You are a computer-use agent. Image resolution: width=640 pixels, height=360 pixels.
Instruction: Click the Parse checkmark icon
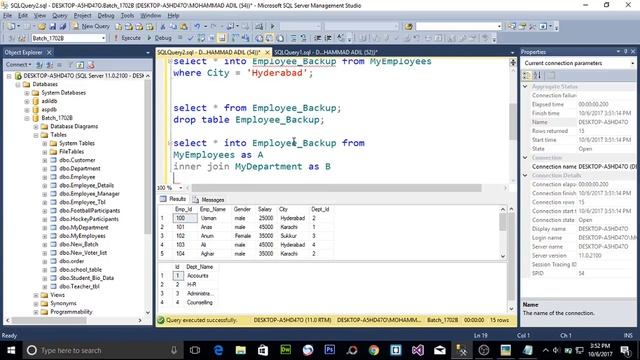[190, 38]
